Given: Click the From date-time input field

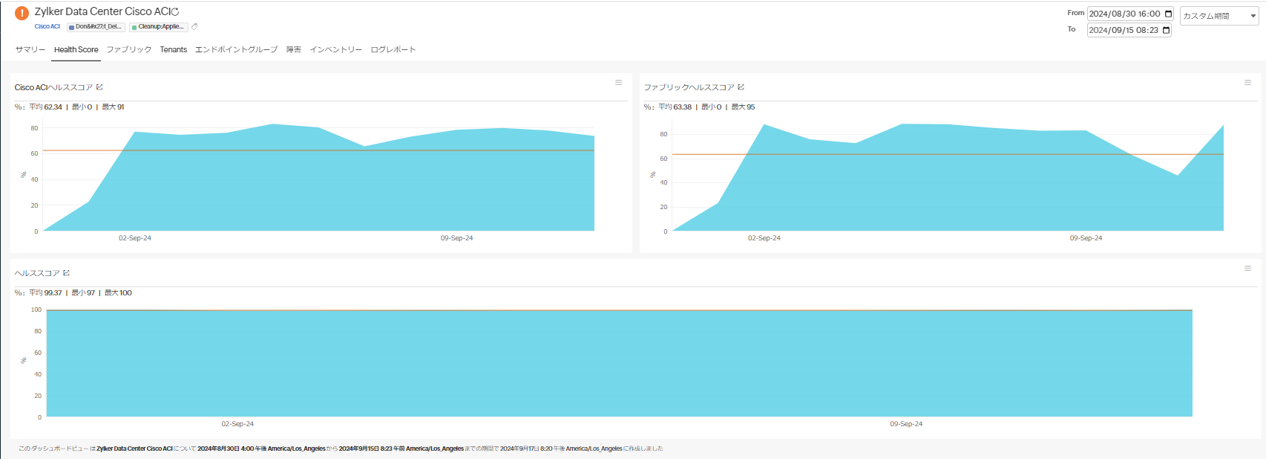Looking at the screenshot, I should (1129, 14).
